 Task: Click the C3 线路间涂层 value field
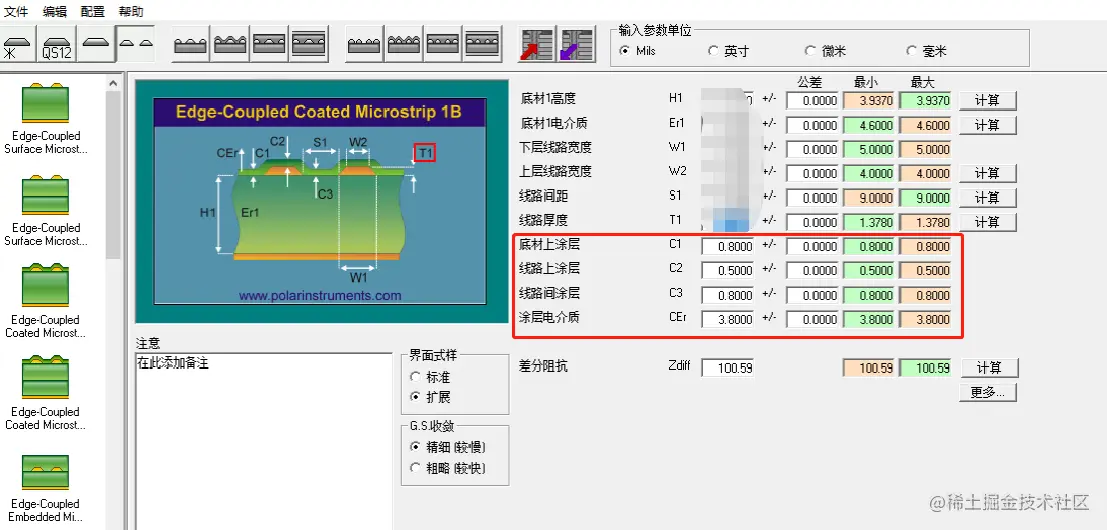pos(728,295)
